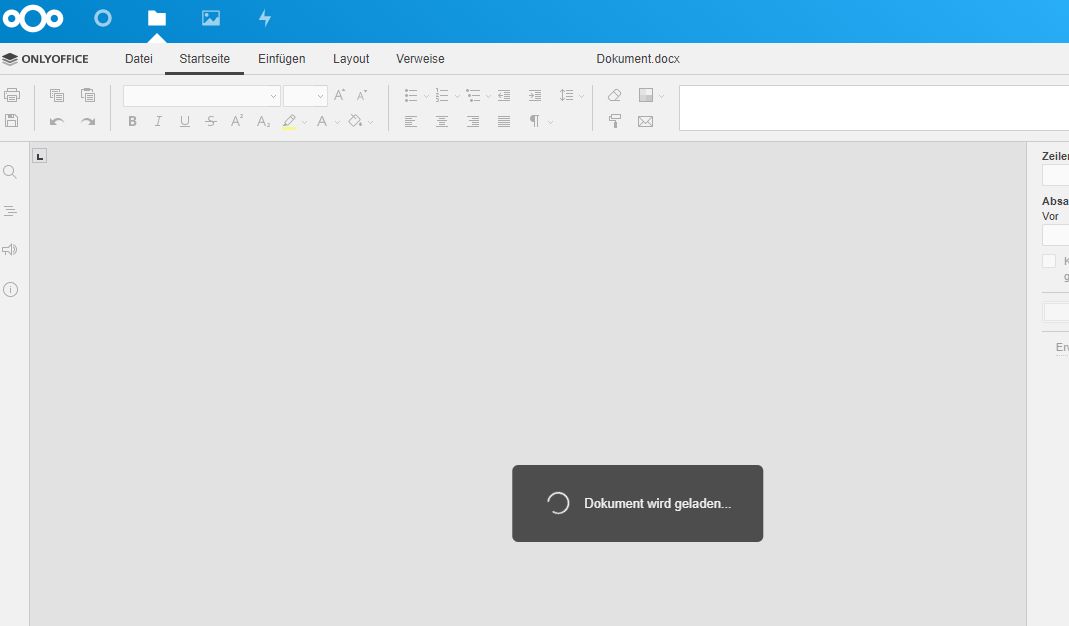Viewport: 1069px width, 626px height.
Task: Open the Datei menu tab
Action: tap(139, 59)
